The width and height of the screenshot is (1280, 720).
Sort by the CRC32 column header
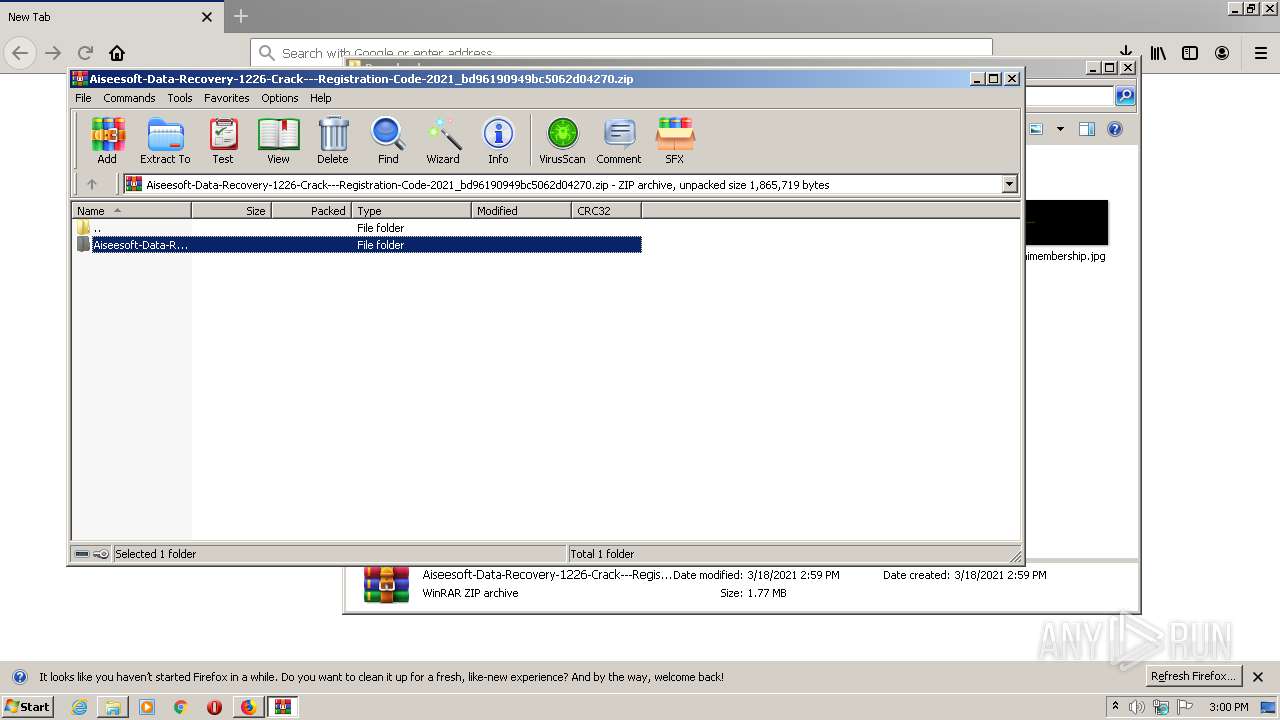(606, 211)
